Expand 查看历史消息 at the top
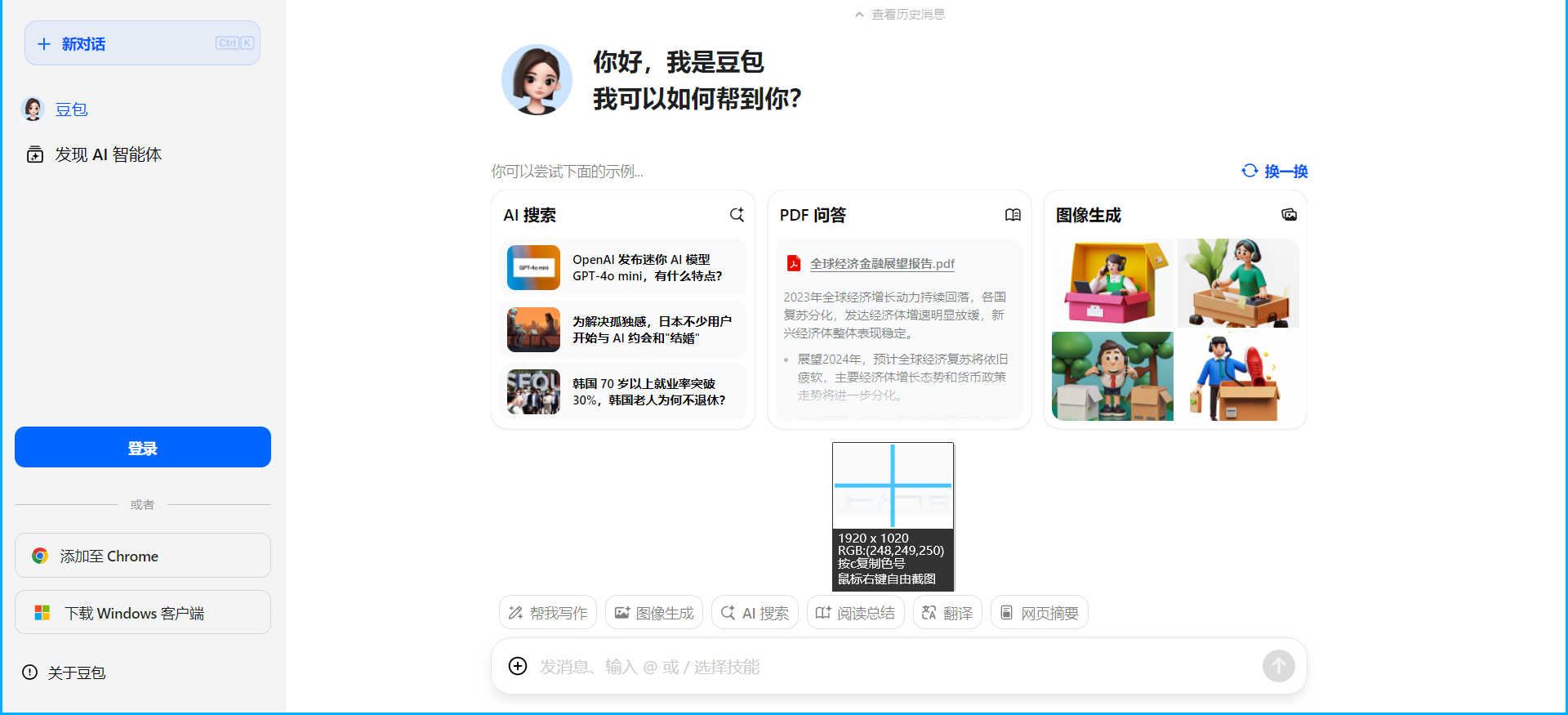Screen dimensions: 1568x715 point(900,14)
